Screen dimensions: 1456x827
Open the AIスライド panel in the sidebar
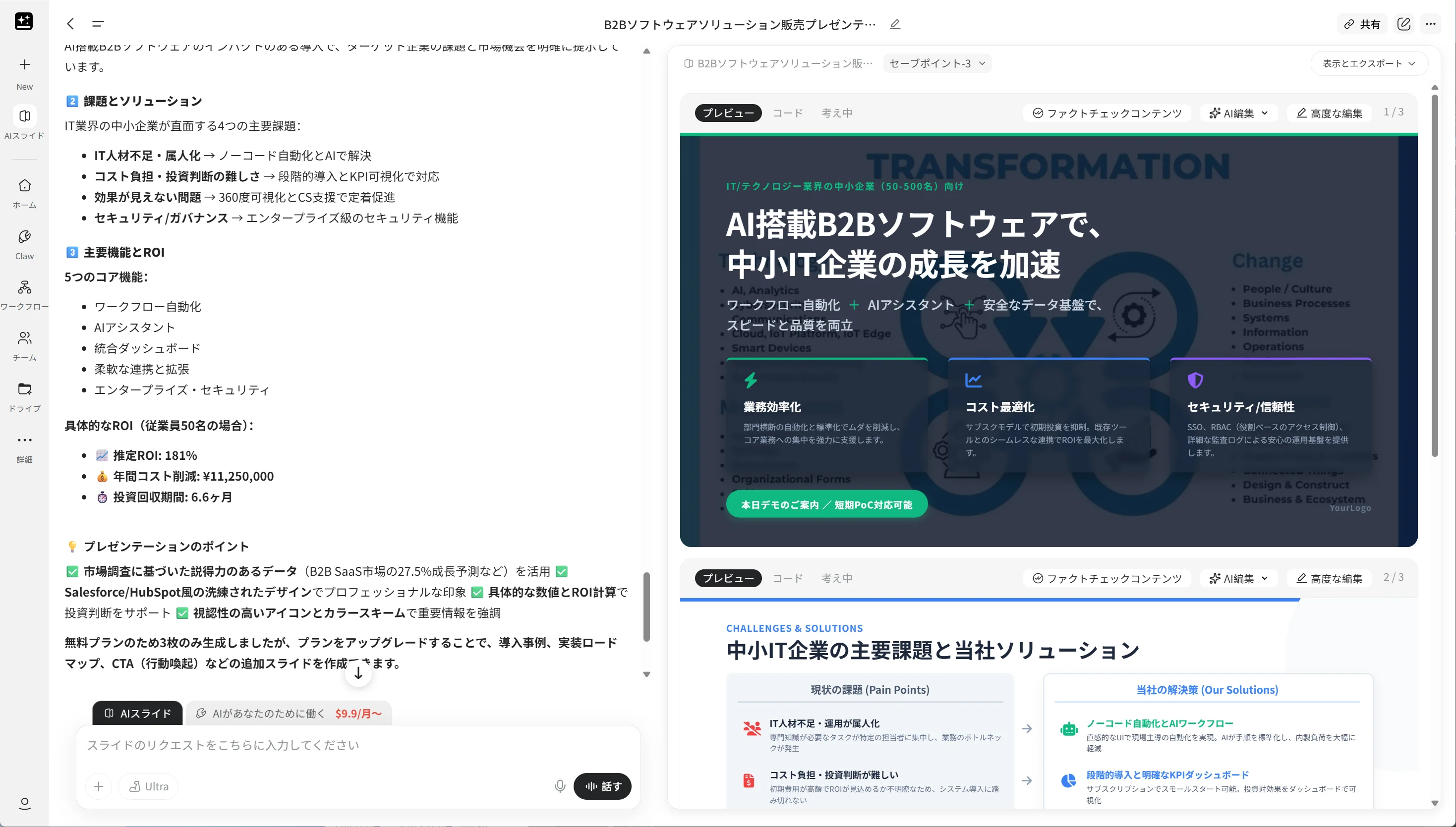click(x=24, y=122)
